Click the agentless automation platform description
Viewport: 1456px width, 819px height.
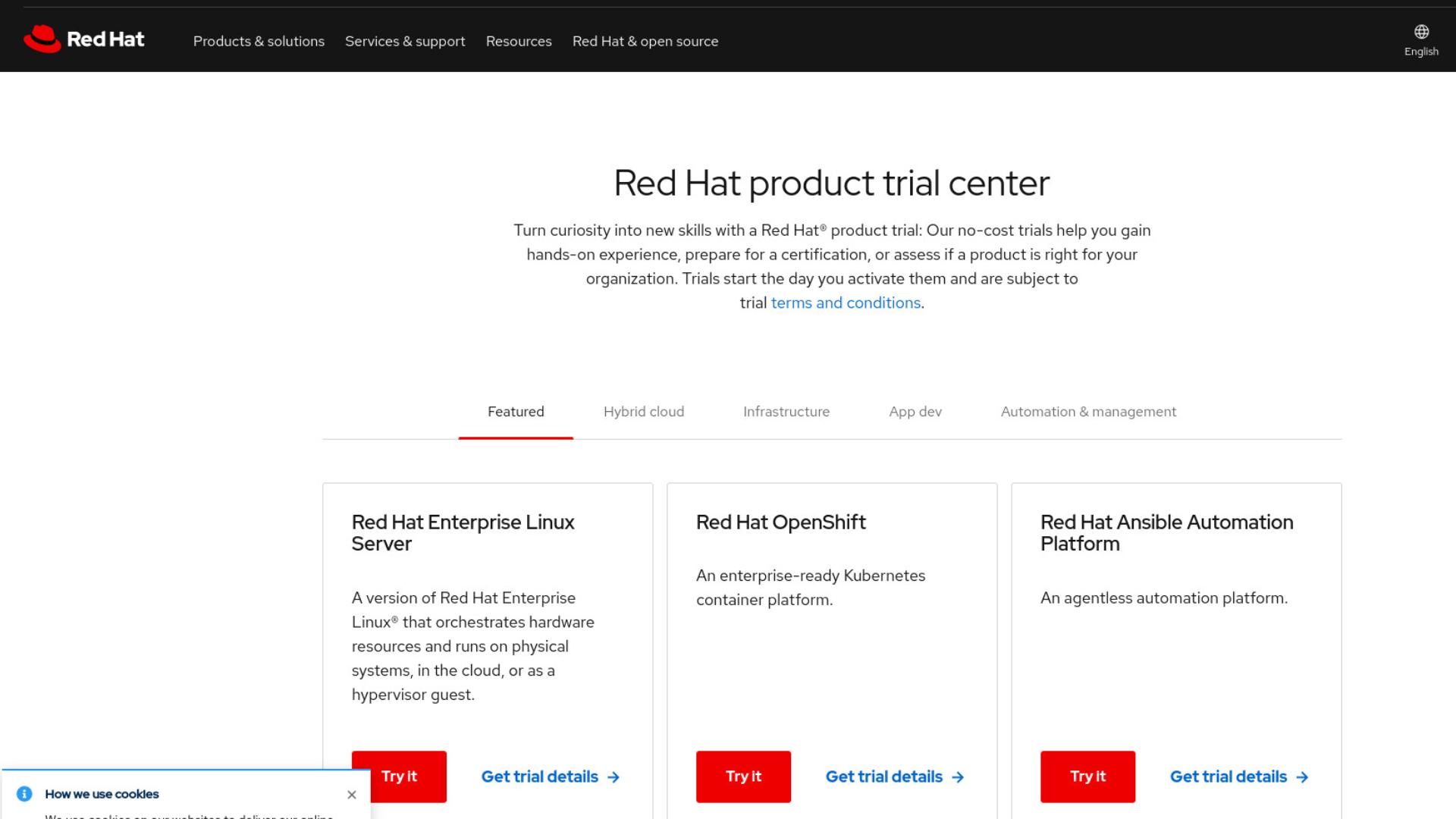[1164, 598]
